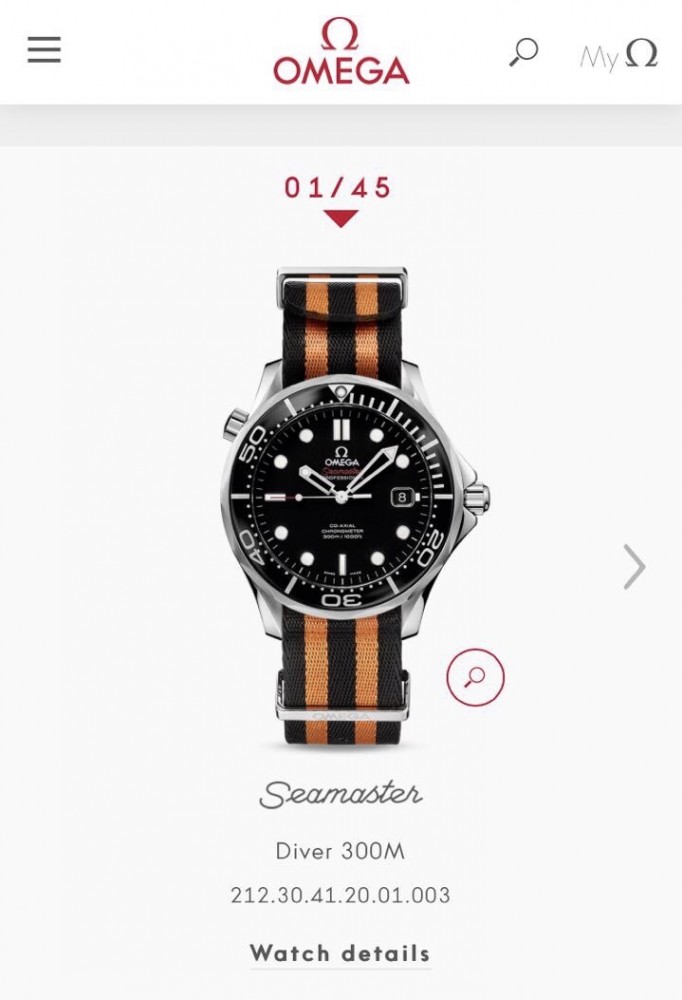Select the Seamaster script title
Image resolution: width=682 pixels, height=1000 pixels.
(341, 794)
